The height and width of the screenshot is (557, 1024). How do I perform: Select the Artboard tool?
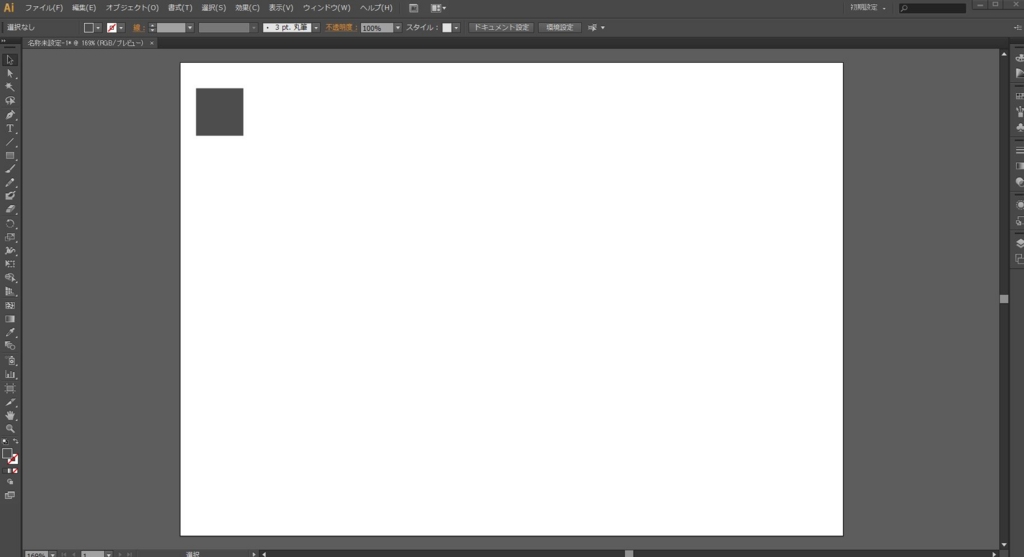tap(10, 389)
